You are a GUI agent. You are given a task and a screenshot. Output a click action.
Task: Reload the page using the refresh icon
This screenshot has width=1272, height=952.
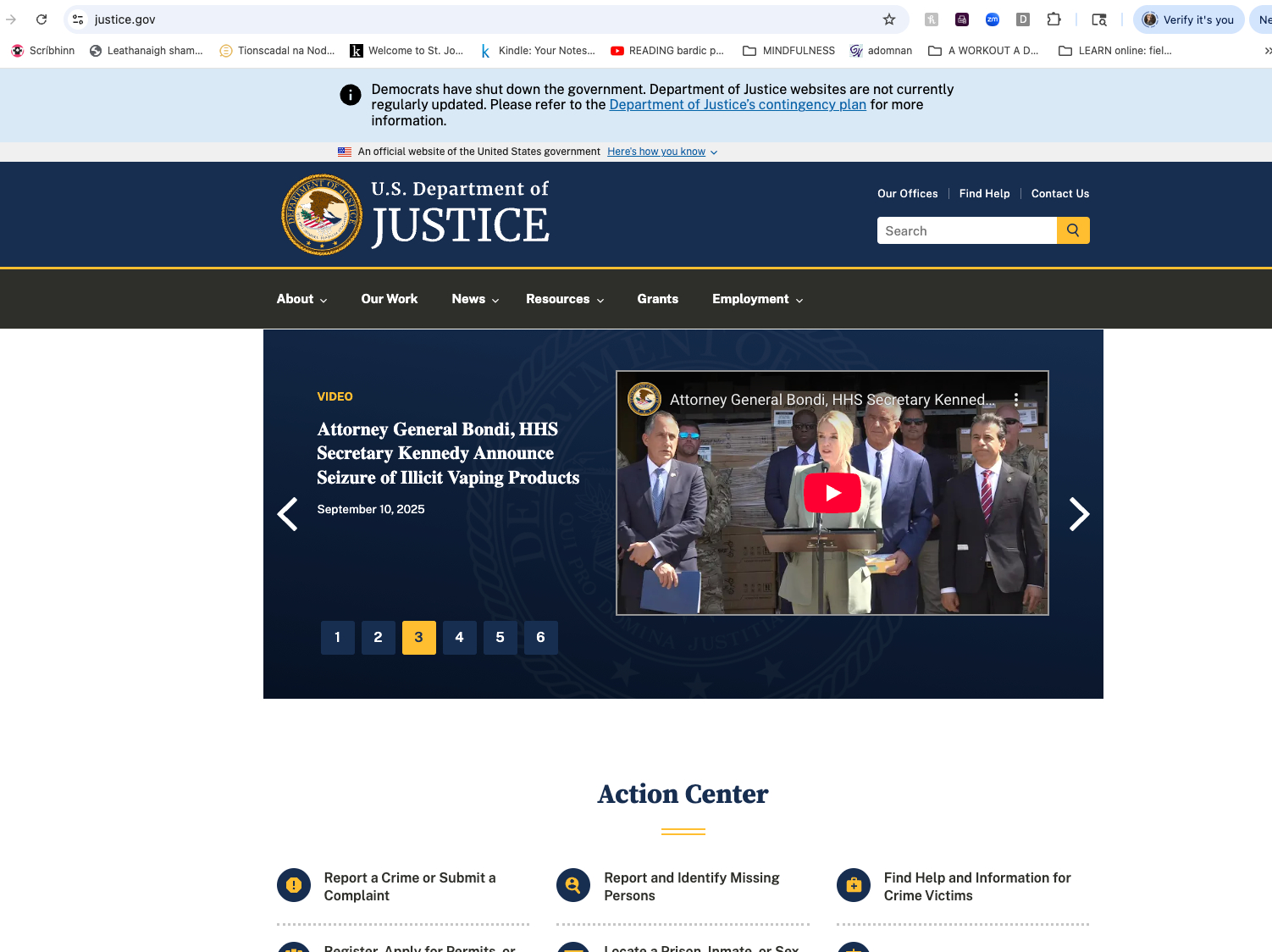[x=41, y=19]
